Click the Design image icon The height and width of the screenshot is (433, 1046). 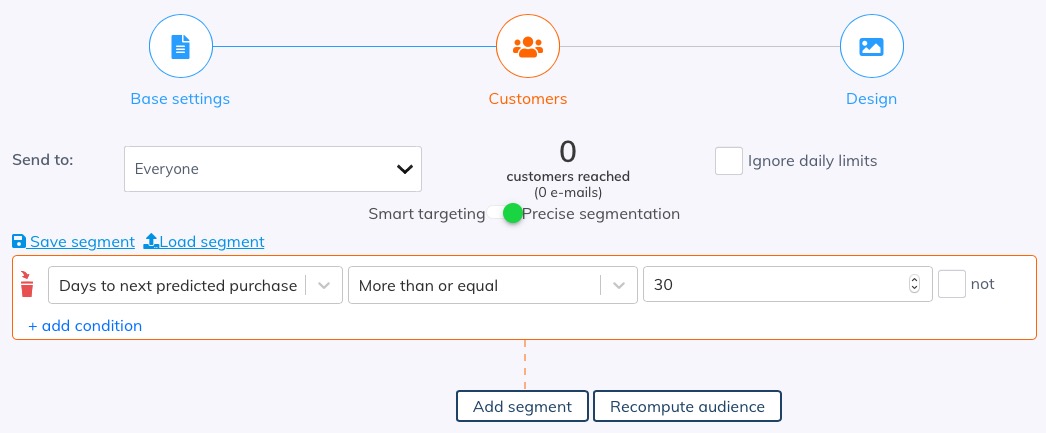[x=871, y=47]
